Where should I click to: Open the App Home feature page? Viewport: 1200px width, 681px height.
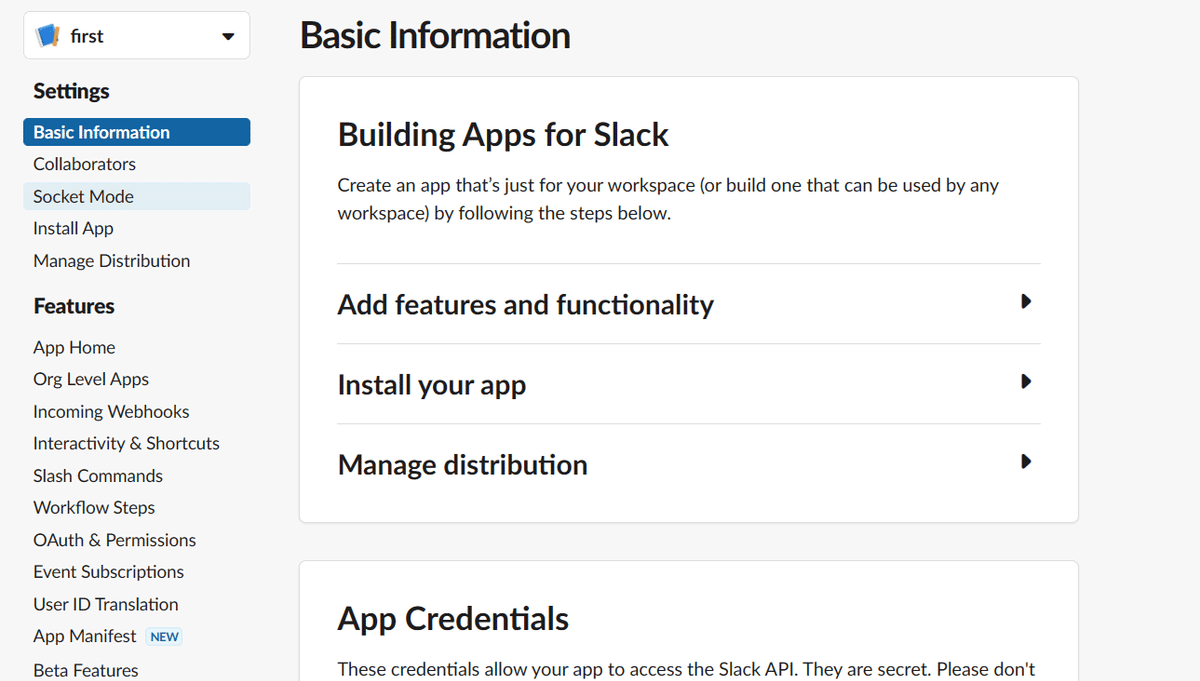(x=74, y=347)
